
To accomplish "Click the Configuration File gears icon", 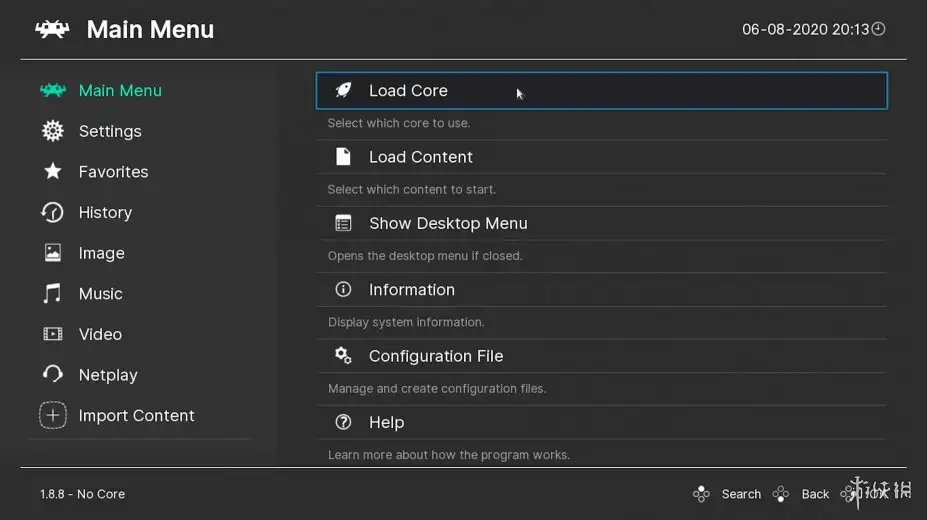I will pyautogui.click(x=343, y=356).
